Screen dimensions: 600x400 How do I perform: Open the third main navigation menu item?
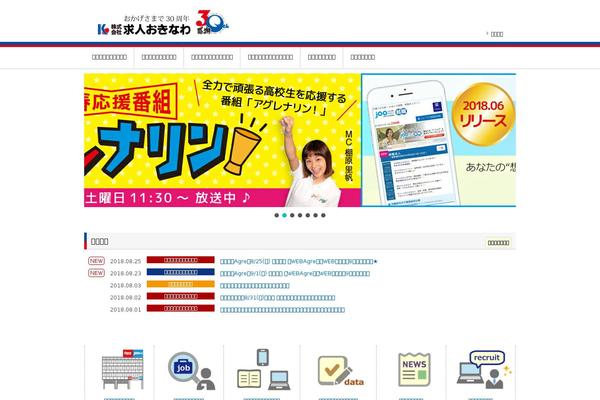212,57
